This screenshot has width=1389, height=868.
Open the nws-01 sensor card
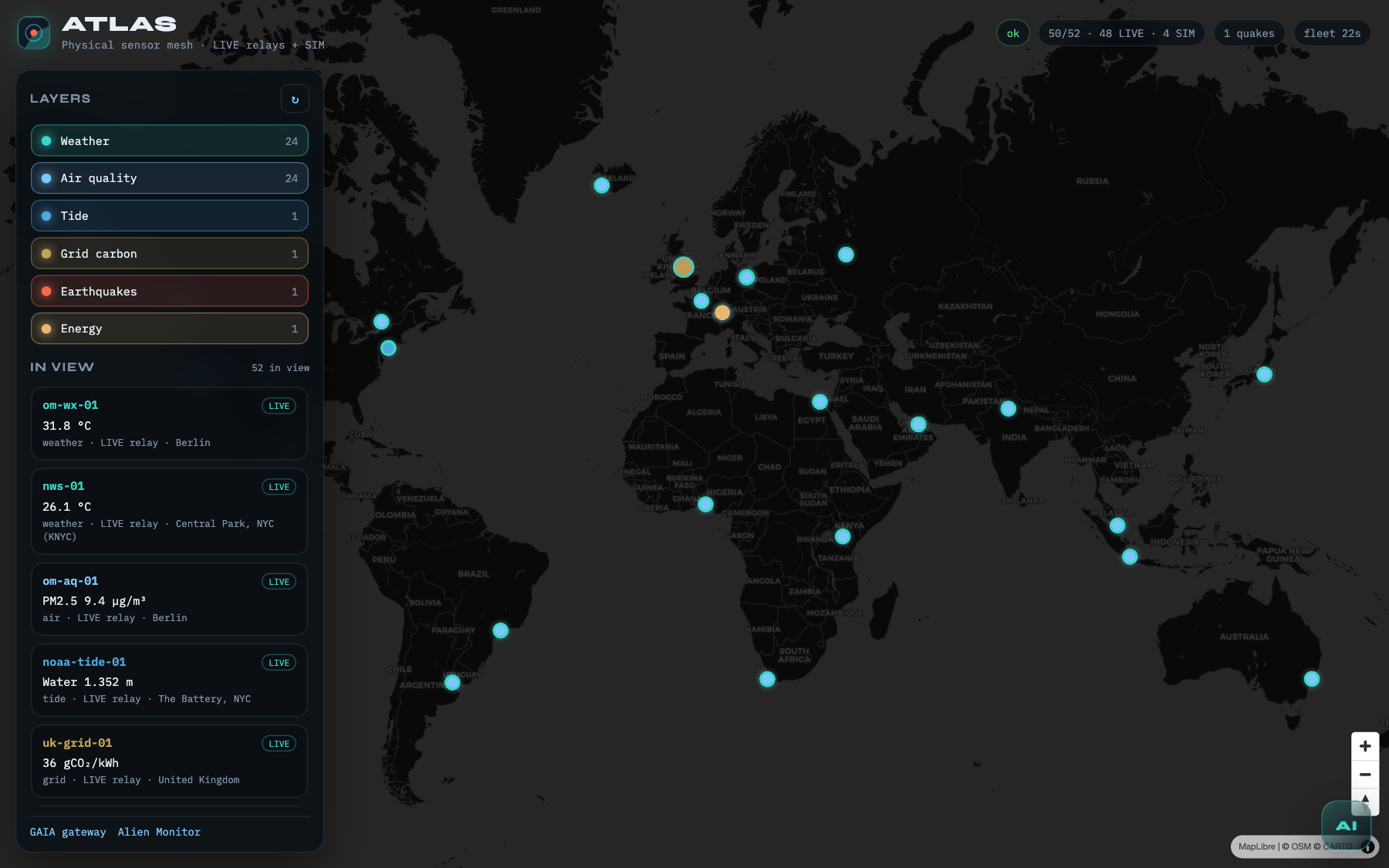[x=169, y=512]
